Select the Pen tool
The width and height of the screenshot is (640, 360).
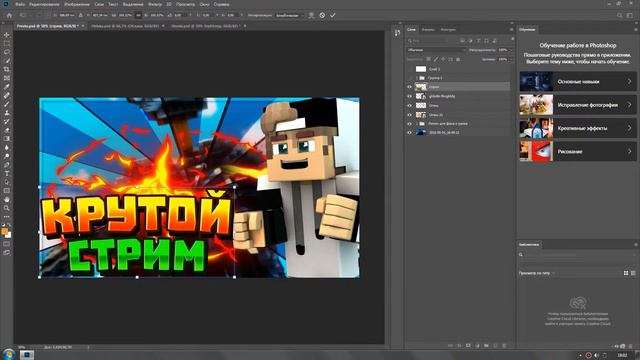(x=7, y=165)
